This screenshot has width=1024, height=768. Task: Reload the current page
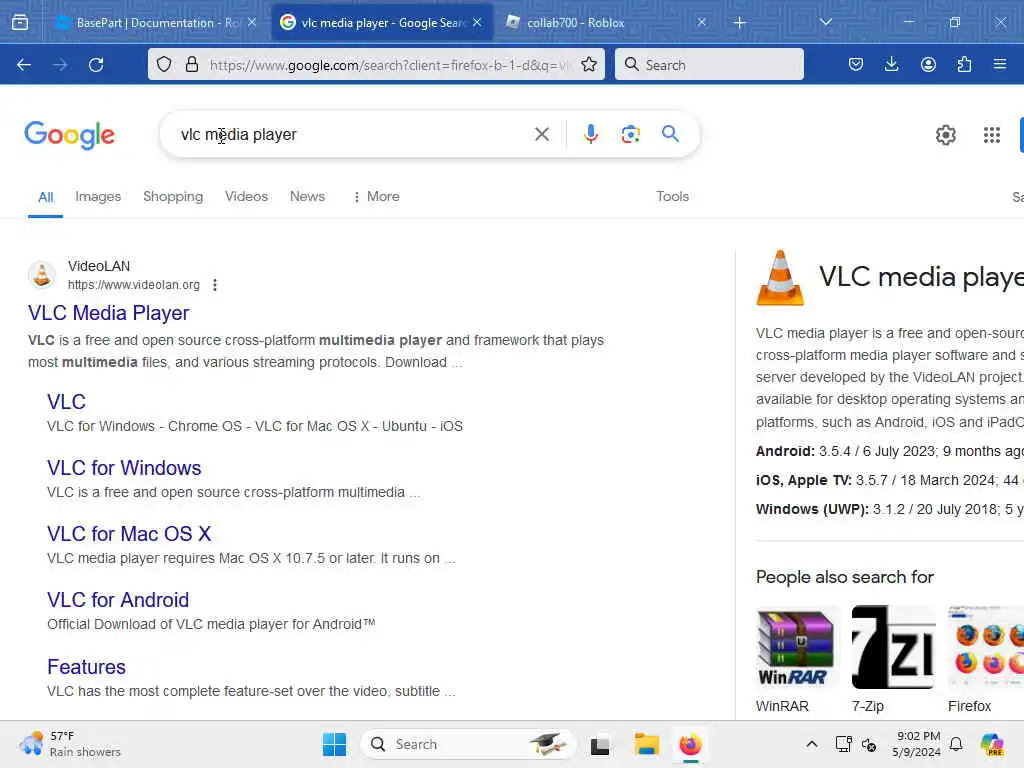(x=96, y=65)
